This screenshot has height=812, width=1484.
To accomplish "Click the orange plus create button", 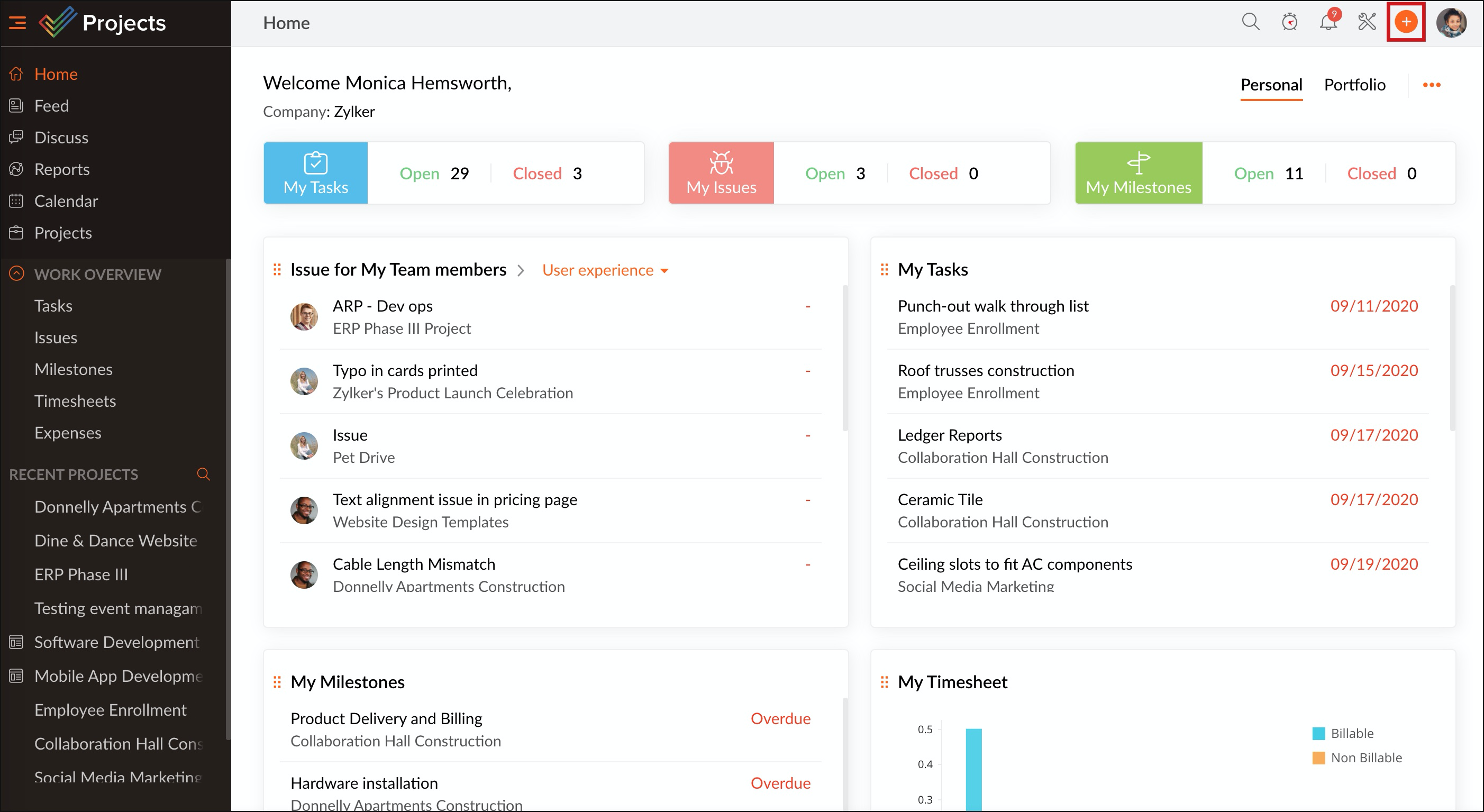I will tap(1406, 22).
